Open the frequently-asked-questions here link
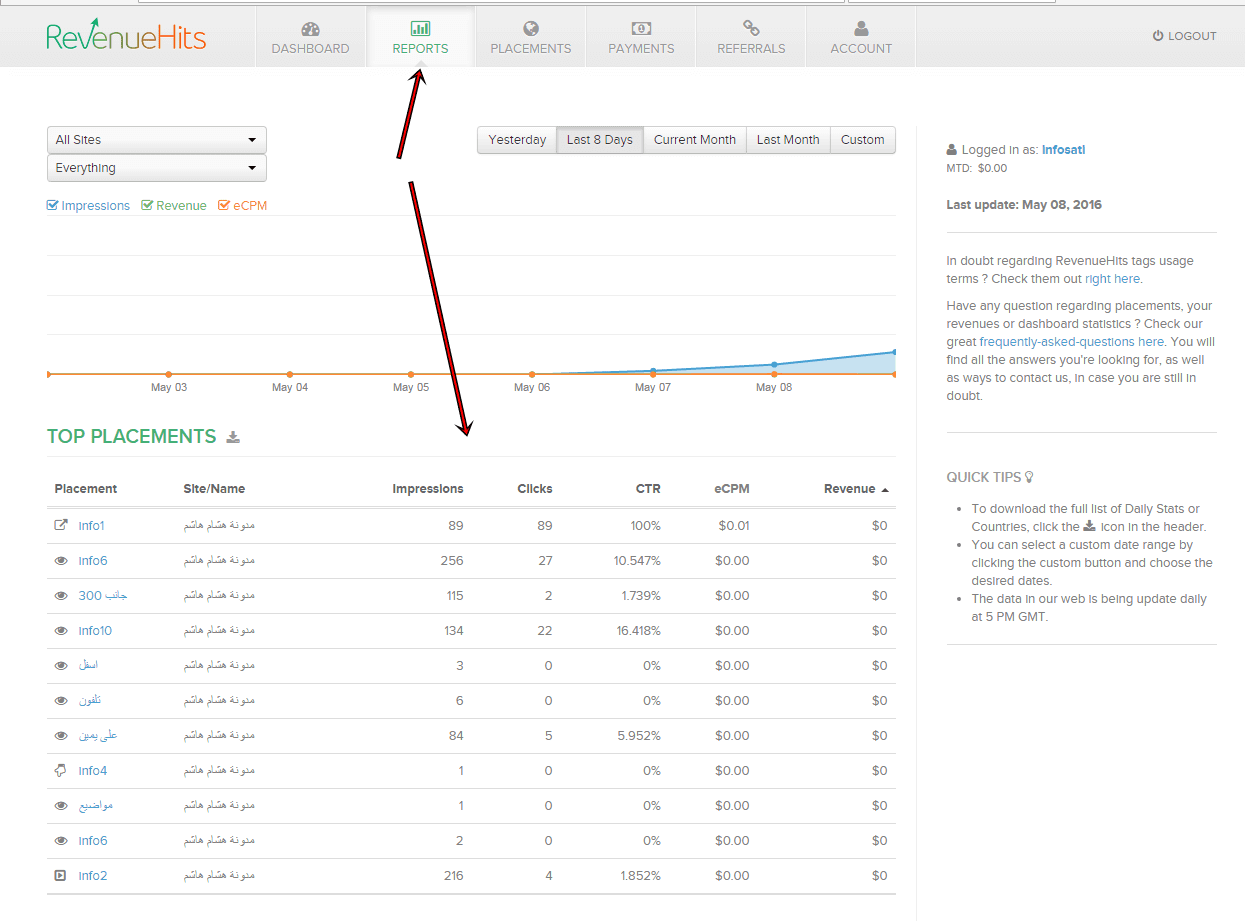1245x921 pixels. coord(1072,342)
